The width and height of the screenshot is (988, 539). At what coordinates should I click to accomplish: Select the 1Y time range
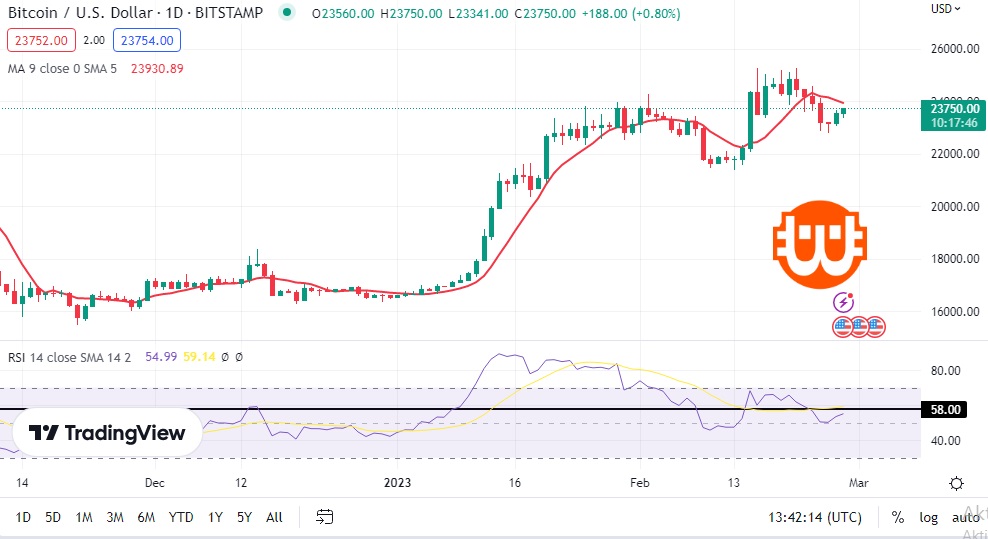click(215, 517)
